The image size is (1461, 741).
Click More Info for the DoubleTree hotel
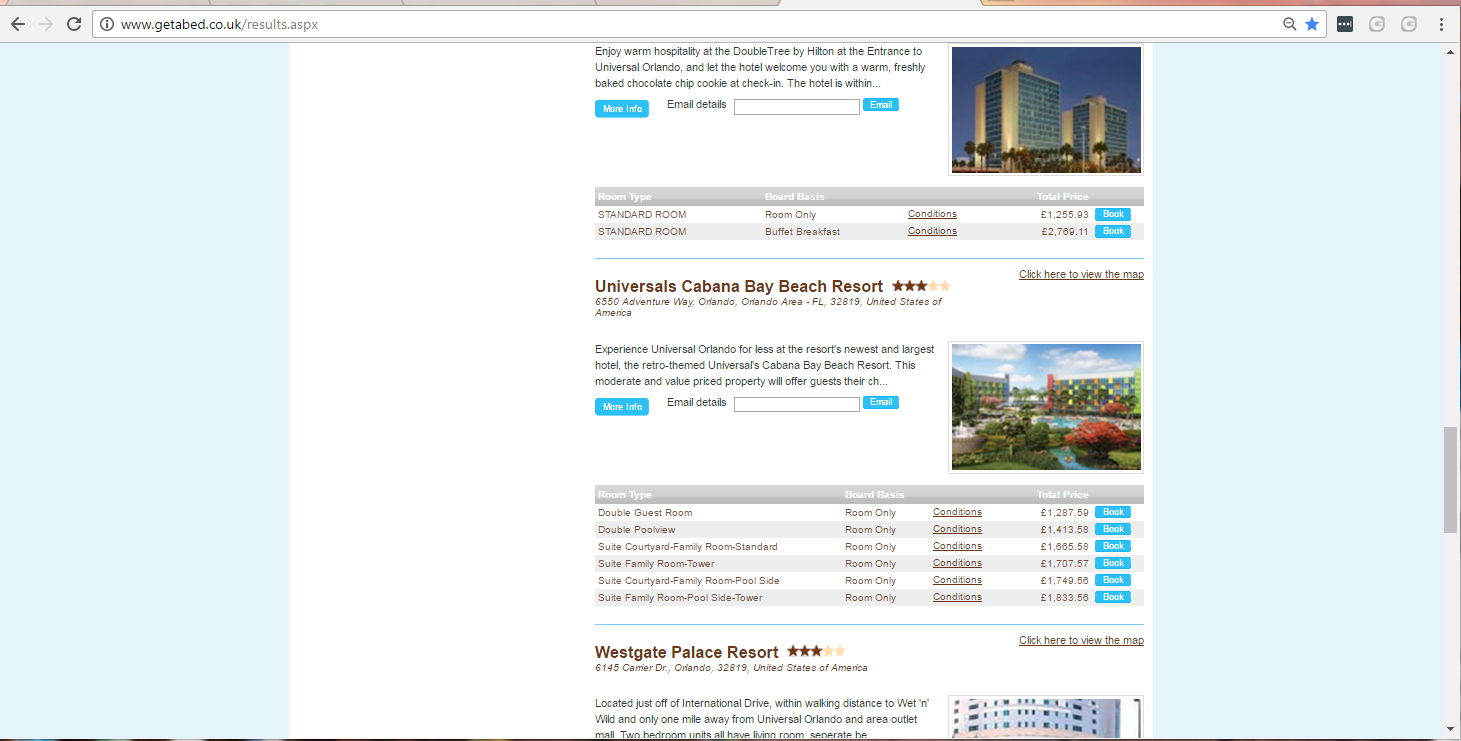click(622, 109)
